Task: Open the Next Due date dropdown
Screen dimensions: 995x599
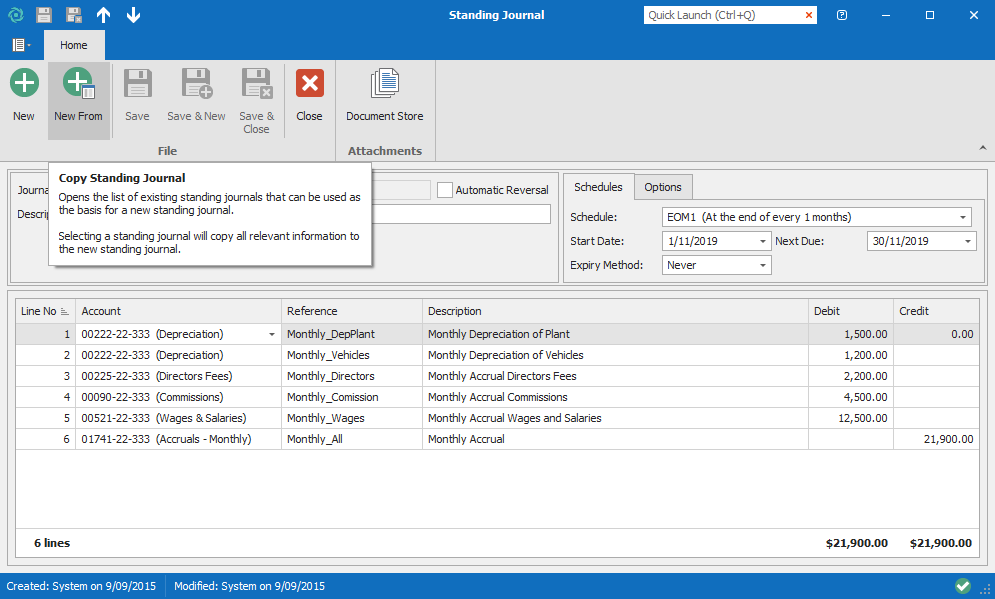Action: (x=968, y=241)
